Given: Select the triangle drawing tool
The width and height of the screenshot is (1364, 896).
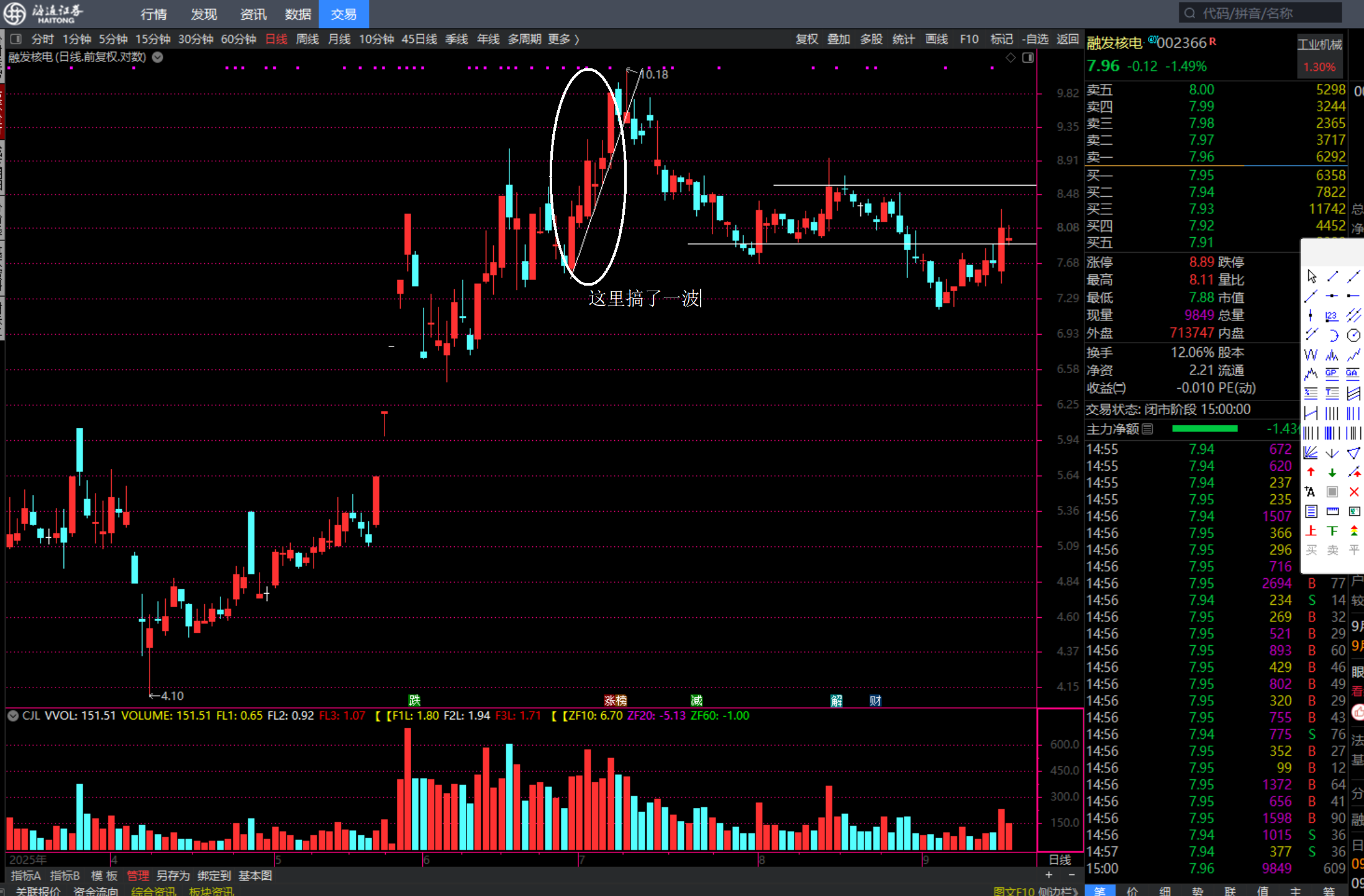Looking at the screenshot, I should [1353, 453].
